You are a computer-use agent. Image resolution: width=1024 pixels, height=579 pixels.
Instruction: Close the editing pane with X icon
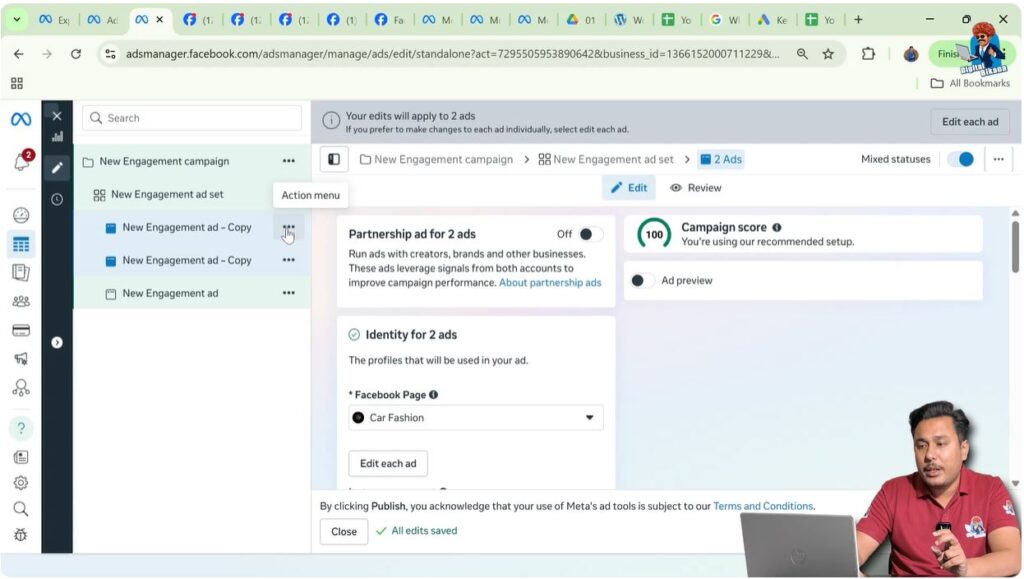coord(57,116)
